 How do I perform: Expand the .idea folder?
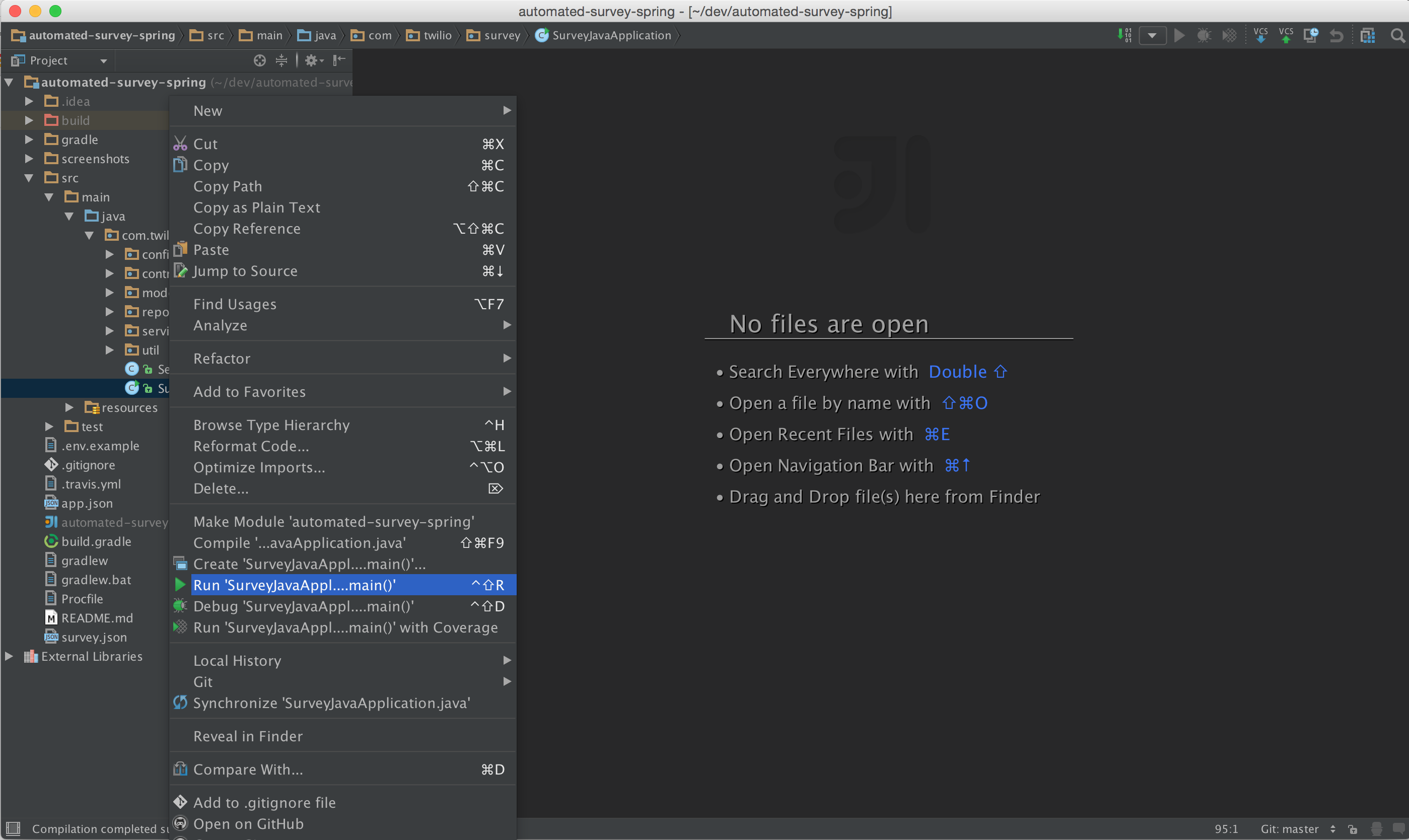pos(29,101)
